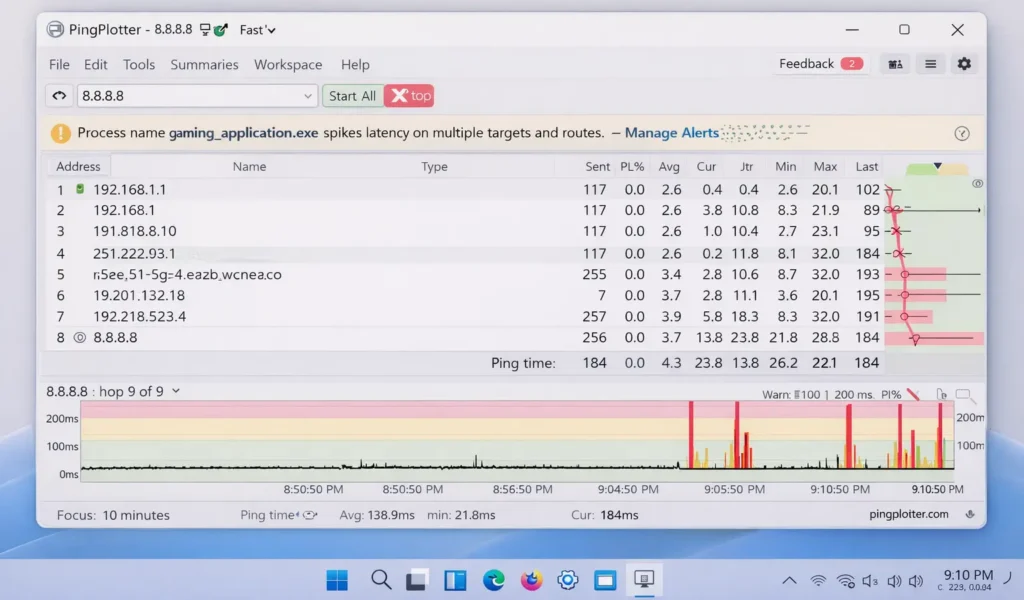The image size is (1024, 600).
Task: Click the target circle icon on hop 8
Action: (80, 338)
